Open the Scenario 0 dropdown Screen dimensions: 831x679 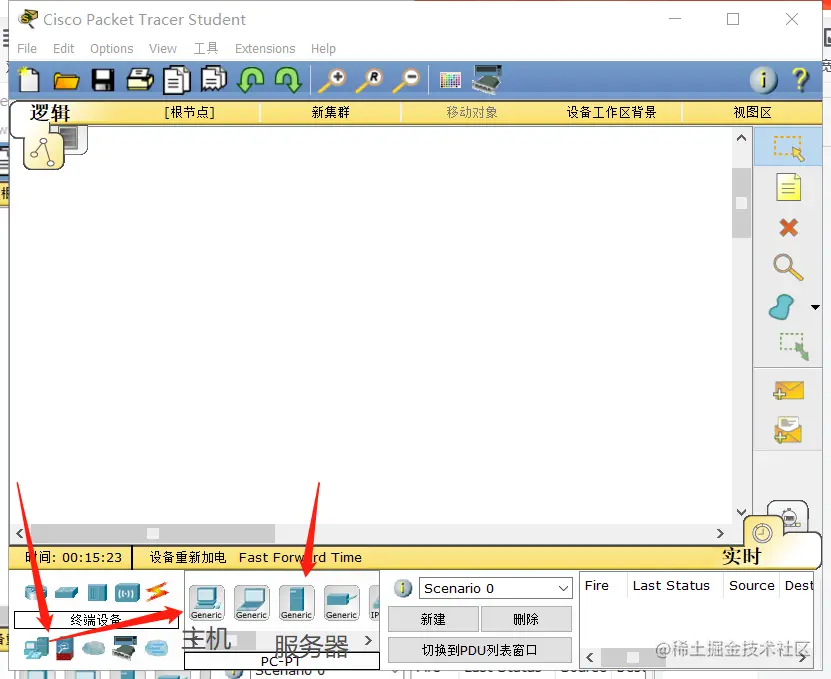[x=496, y=588]
